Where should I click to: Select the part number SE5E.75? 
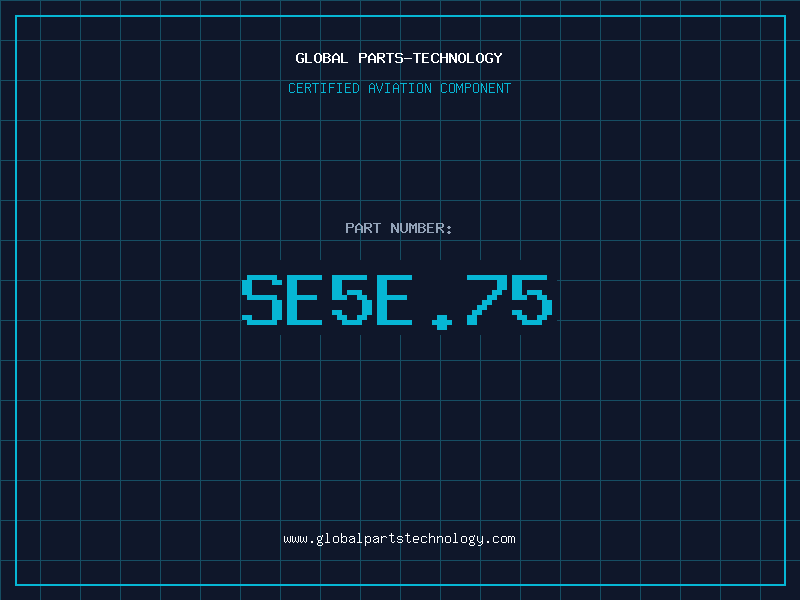(397, 301)
